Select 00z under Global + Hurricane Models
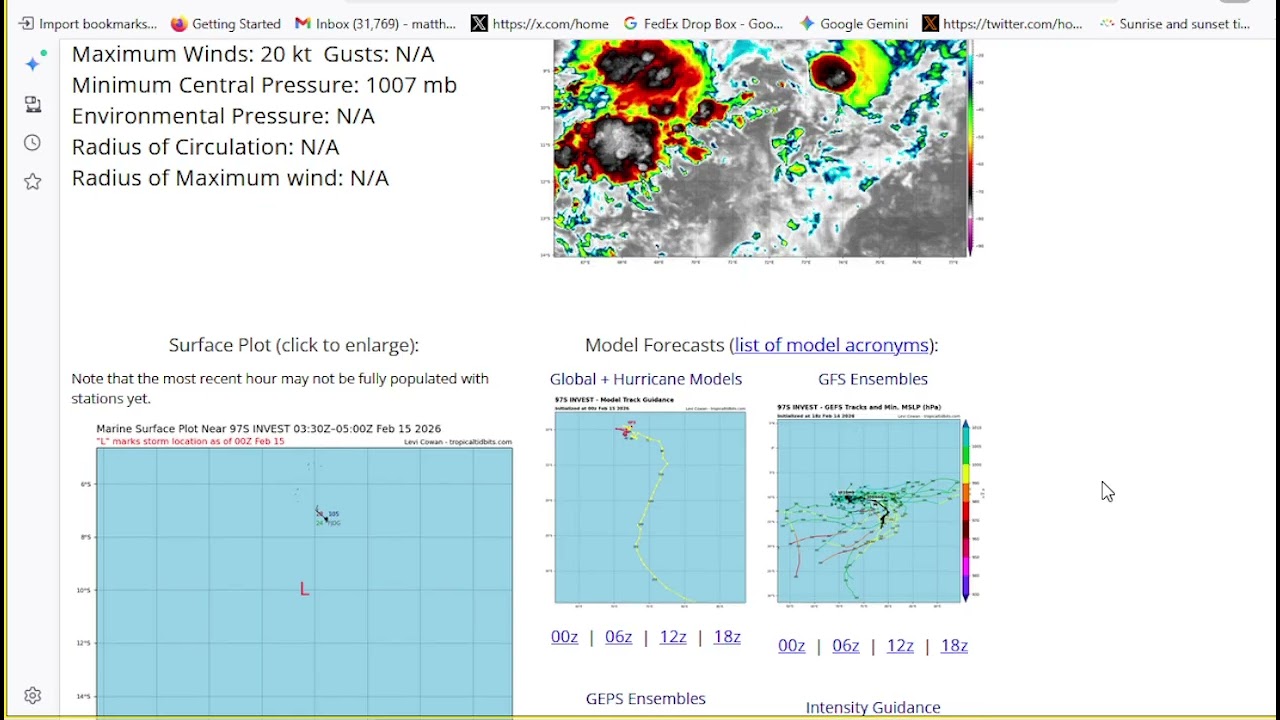The height and width of the screenshot is (720, 1280). tap(564, 637)
